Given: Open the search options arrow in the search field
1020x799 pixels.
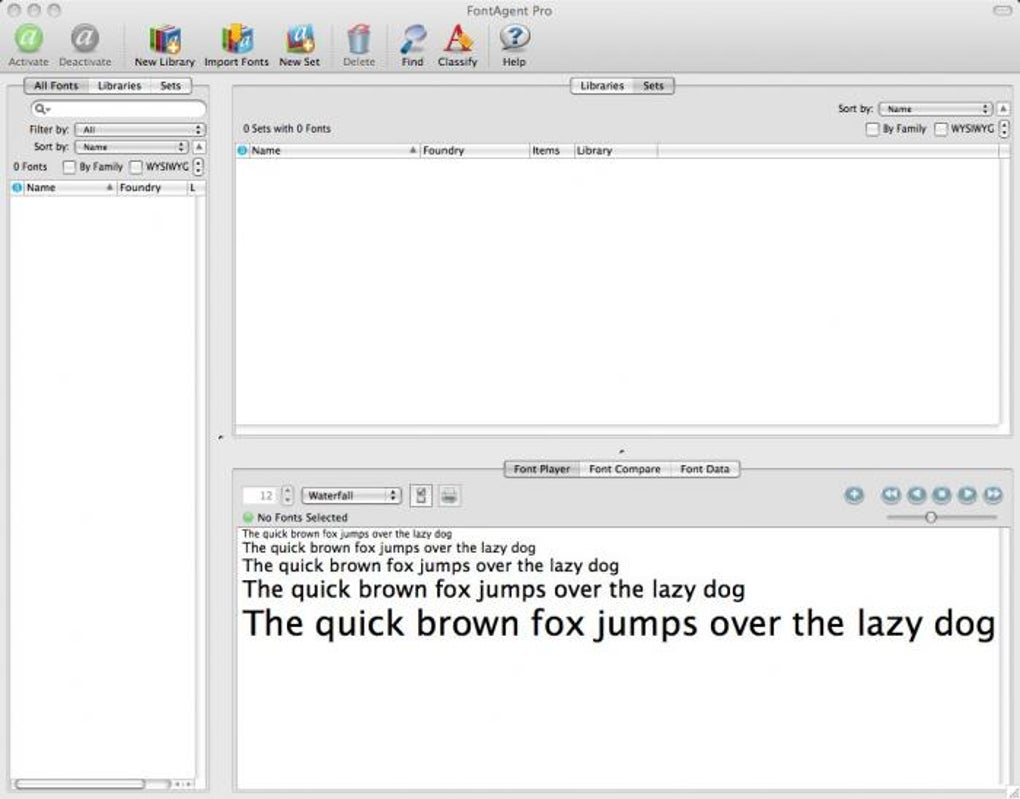Looking at the screenshot, I should tap(48, 109).
